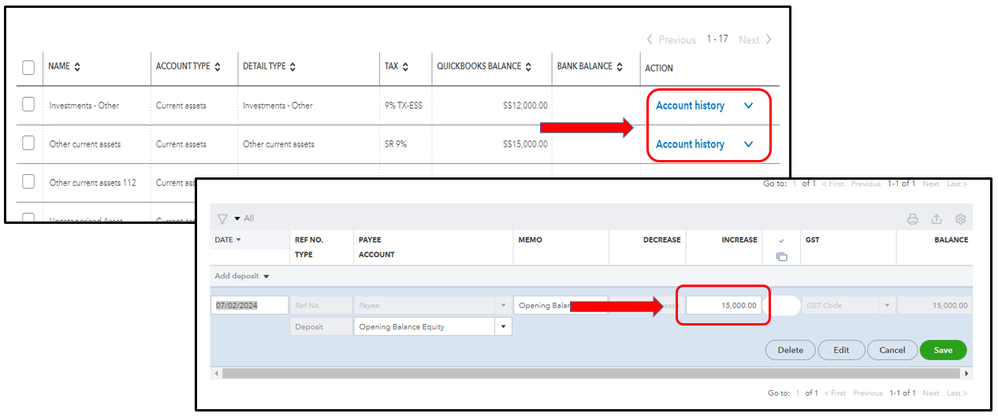Click scrollbar left arrow in register

[216, 373]
